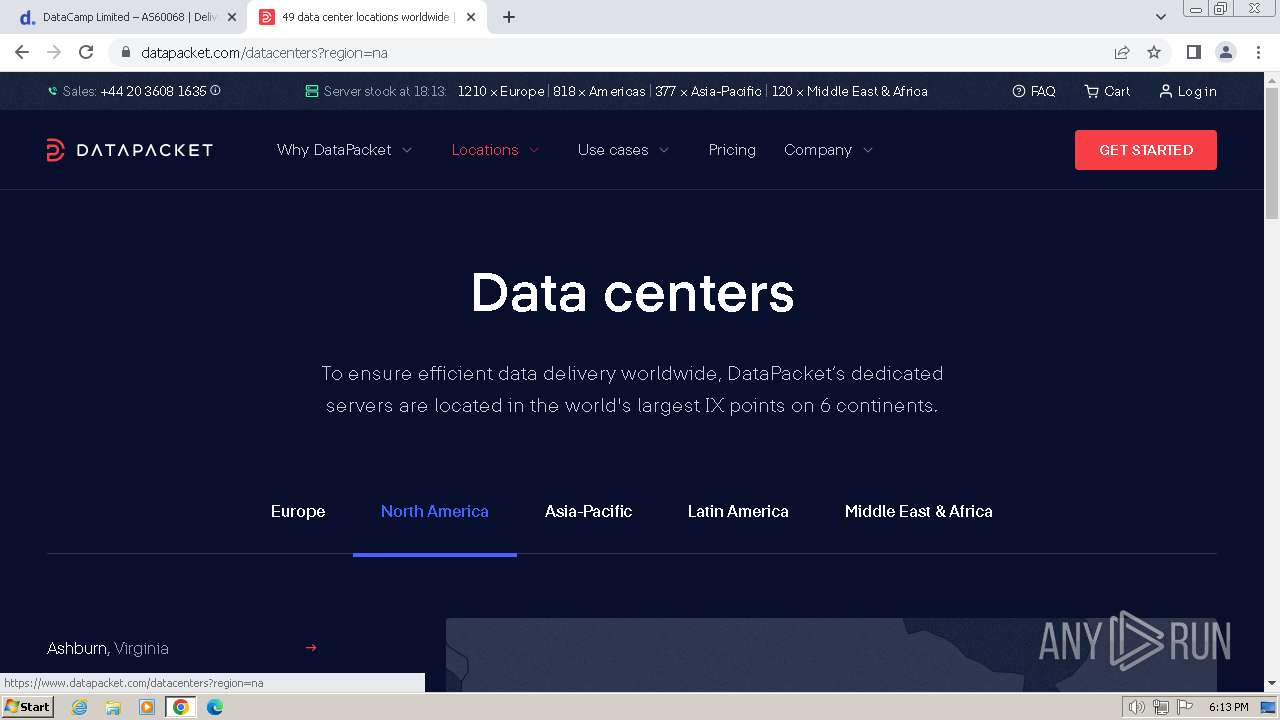Screen dimensions: 1280x720
Task: Open Internet Explorer from taskbar
Action: pos(80,707)
